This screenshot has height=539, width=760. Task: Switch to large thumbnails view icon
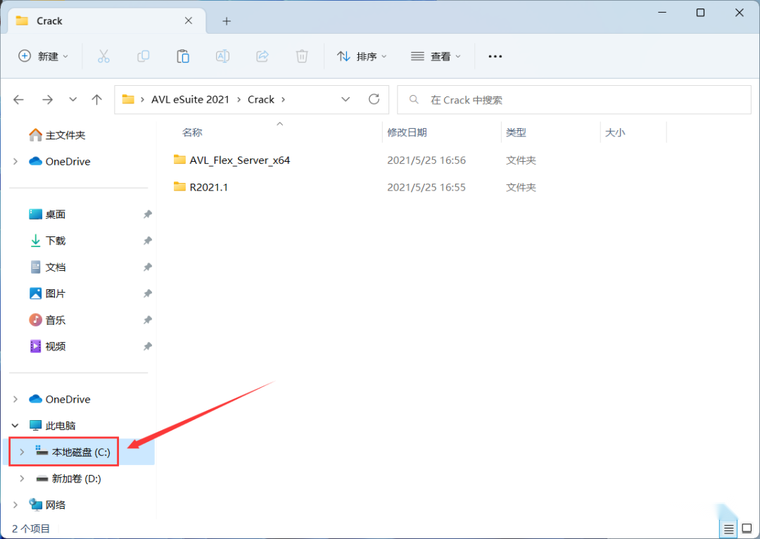point(747,528)
